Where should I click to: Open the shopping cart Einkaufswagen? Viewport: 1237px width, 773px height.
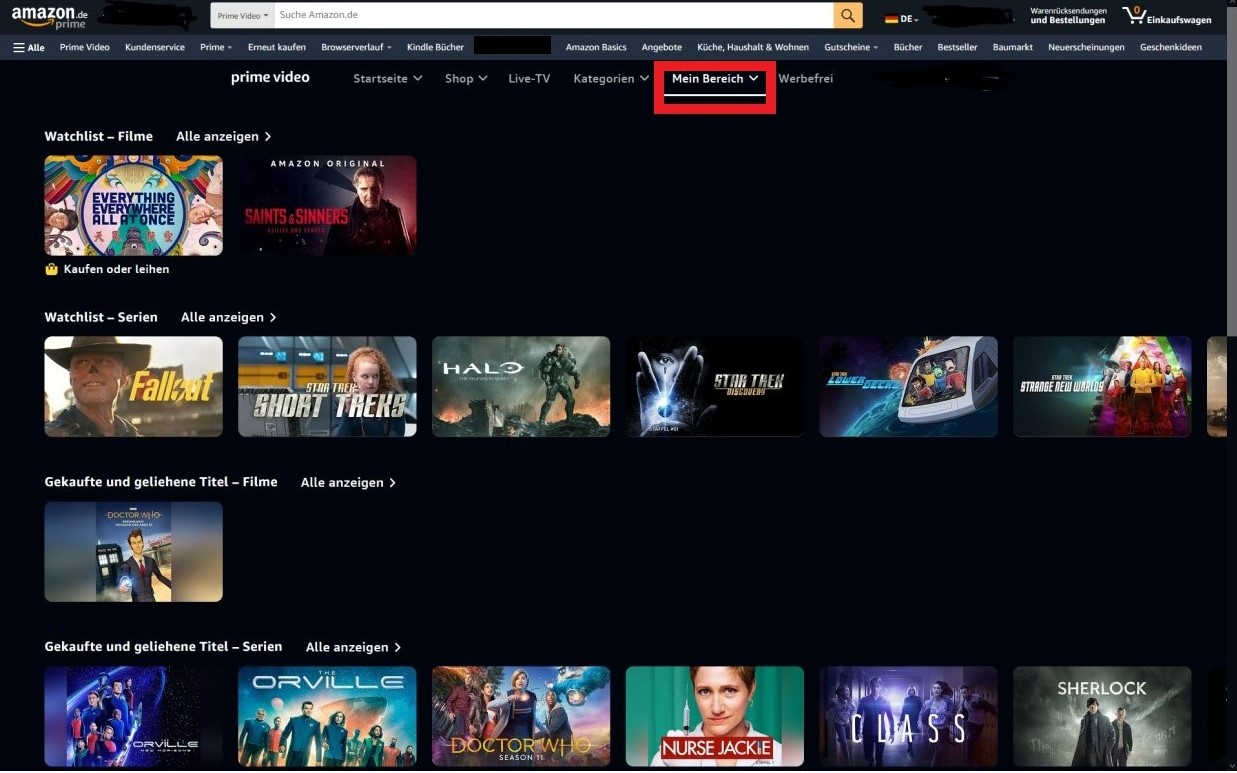coord(1167,15)
